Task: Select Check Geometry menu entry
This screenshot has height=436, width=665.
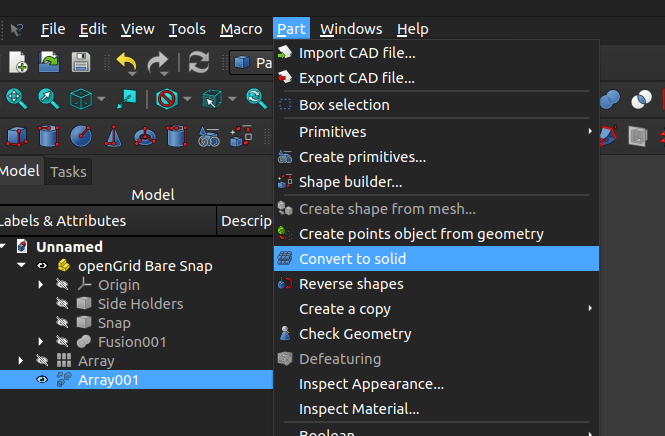Action: point(355,334)
